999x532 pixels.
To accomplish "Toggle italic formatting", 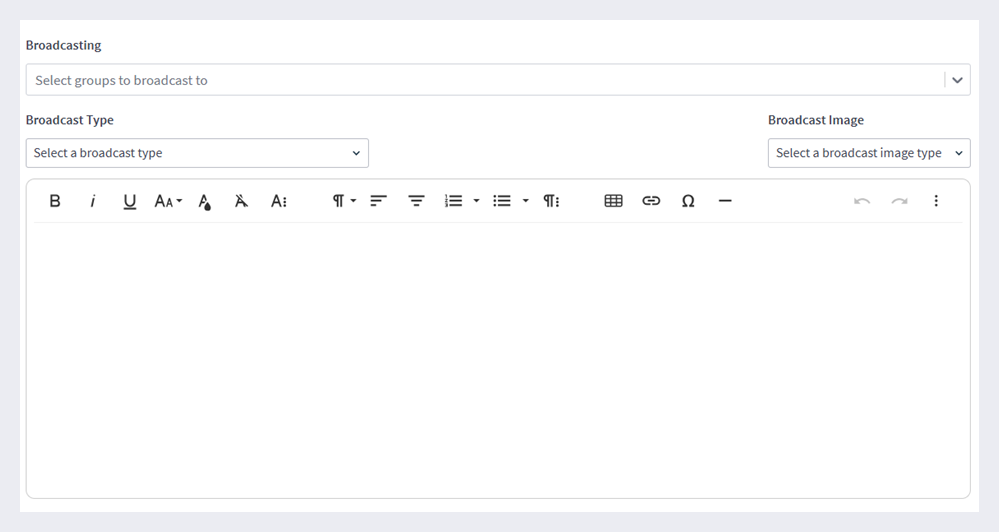I will point(92,201).
